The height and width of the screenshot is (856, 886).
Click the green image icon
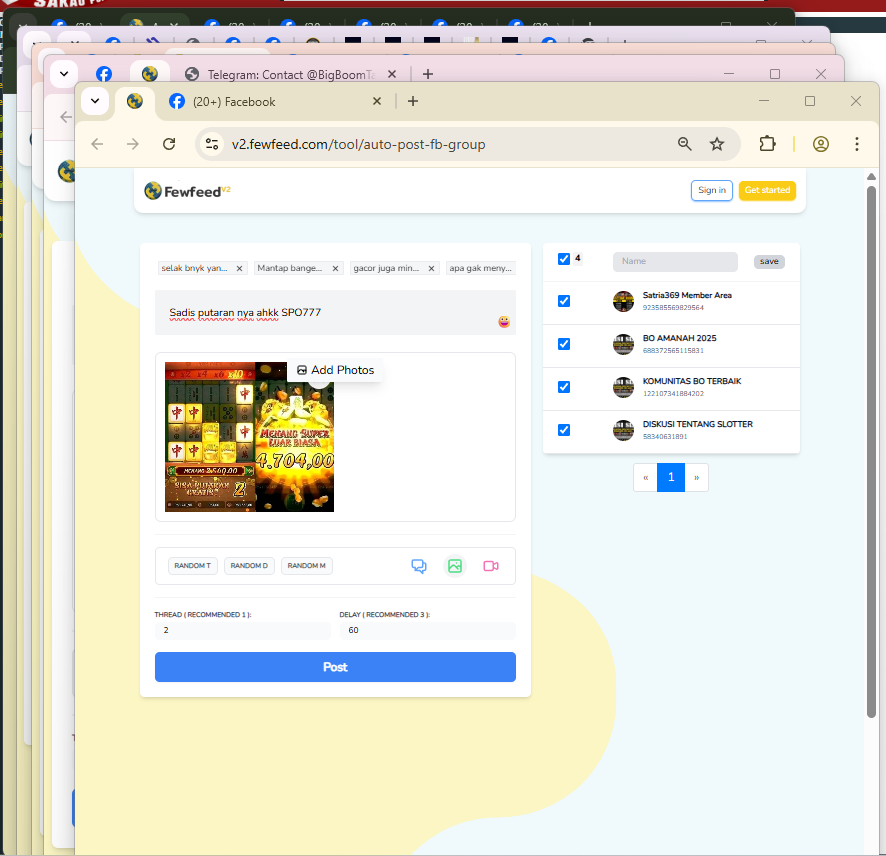455,566
